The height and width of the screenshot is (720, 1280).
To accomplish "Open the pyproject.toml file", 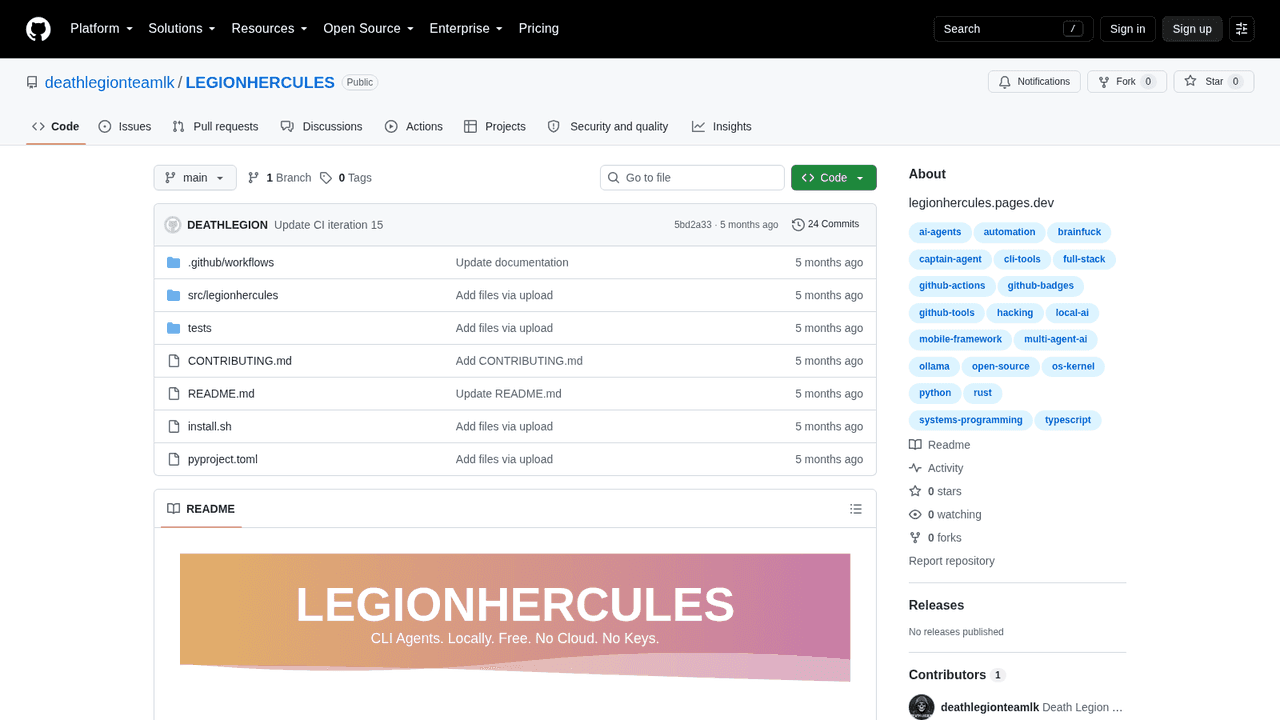I will [223, 460].
